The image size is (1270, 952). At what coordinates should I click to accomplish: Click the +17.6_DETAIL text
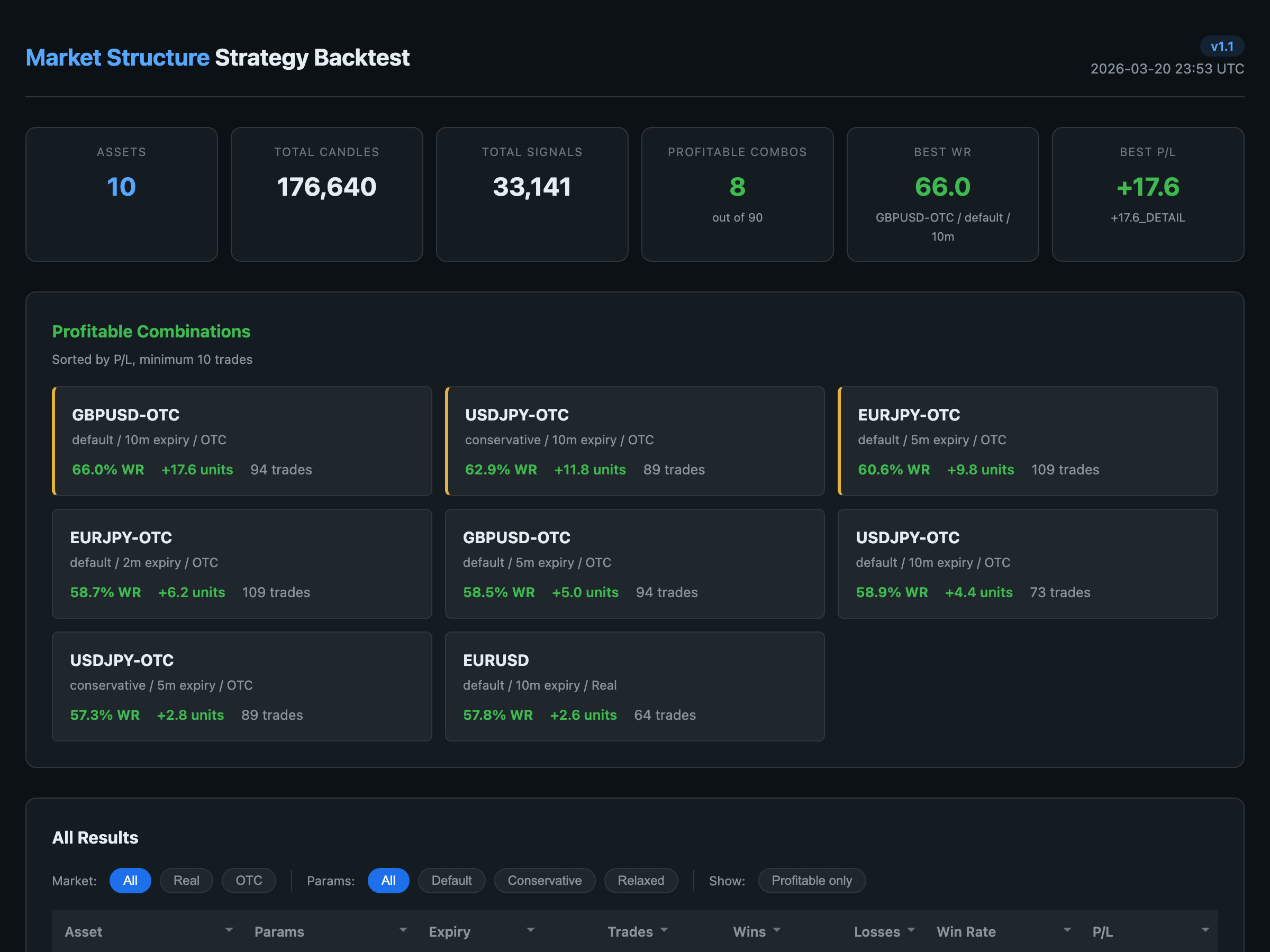tap(1148, 217)
